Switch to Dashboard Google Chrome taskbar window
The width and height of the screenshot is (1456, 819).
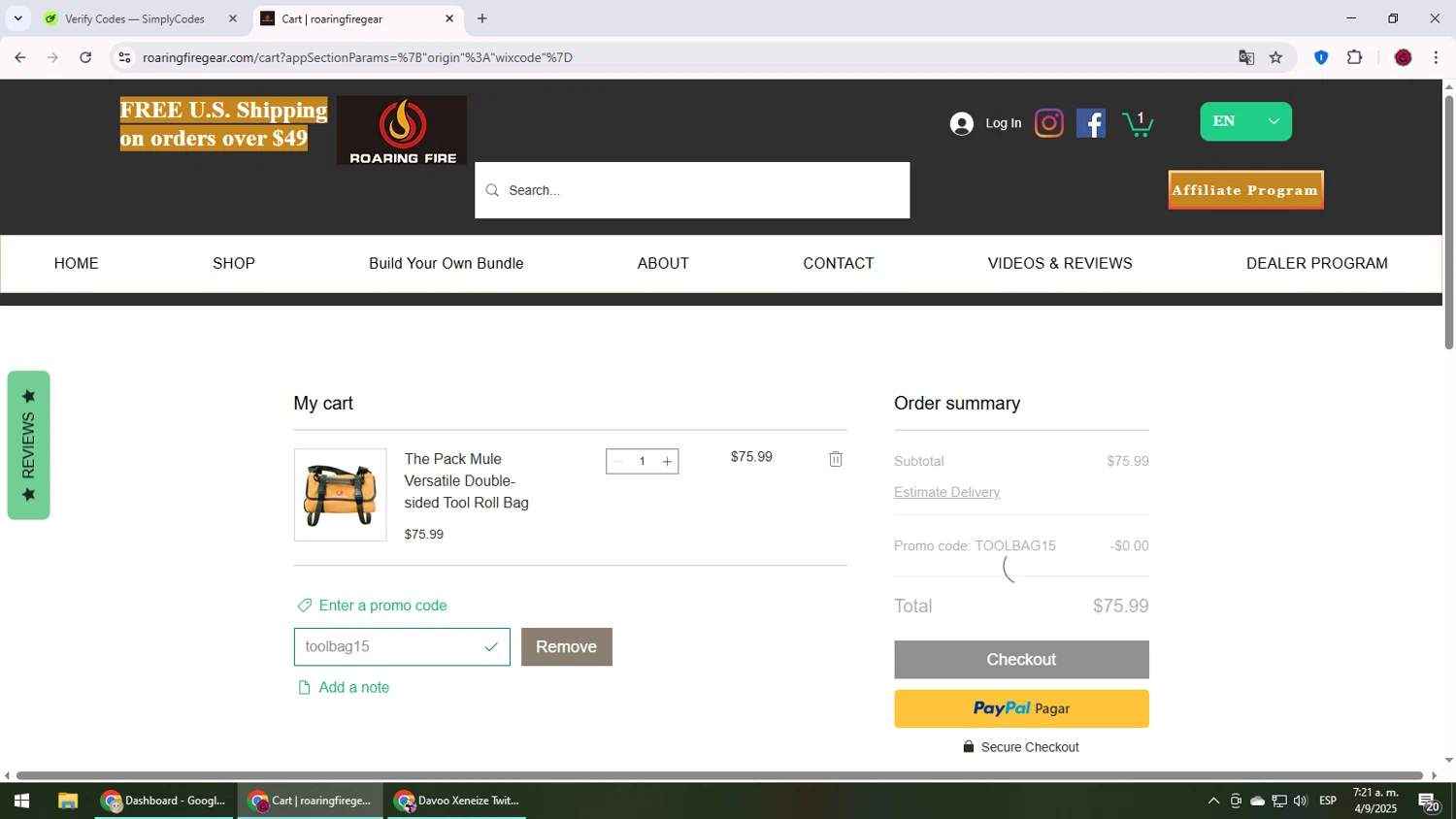(x=164, y=801)
